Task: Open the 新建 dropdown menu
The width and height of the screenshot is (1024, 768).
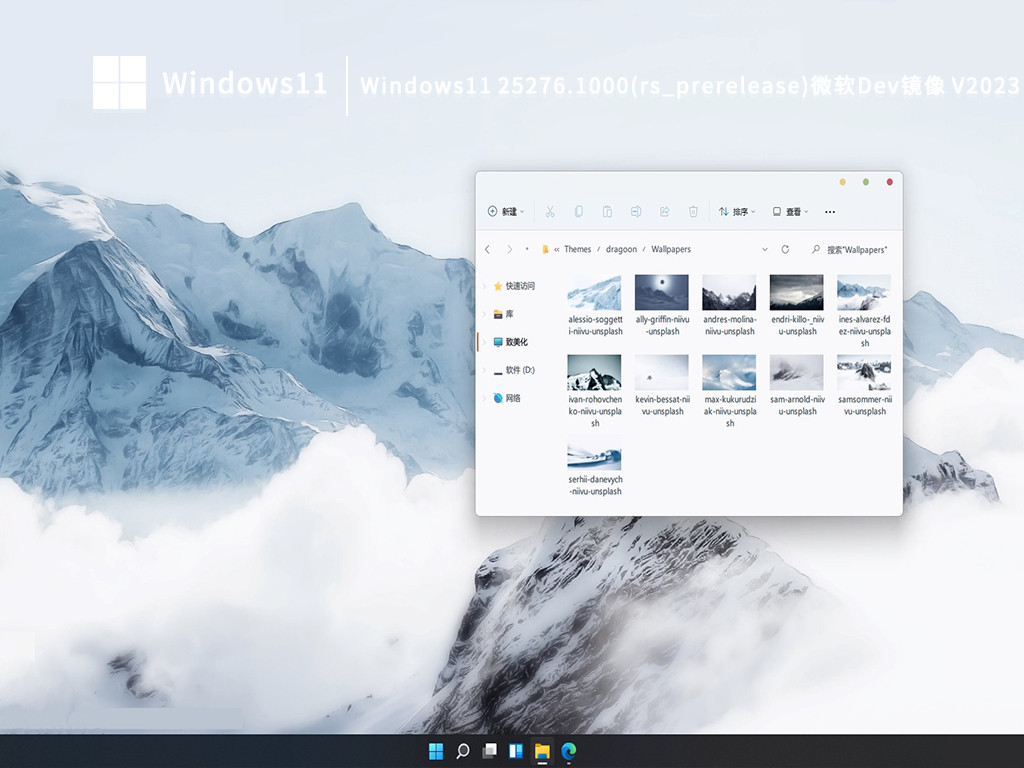Action: [x=503, y=211]
